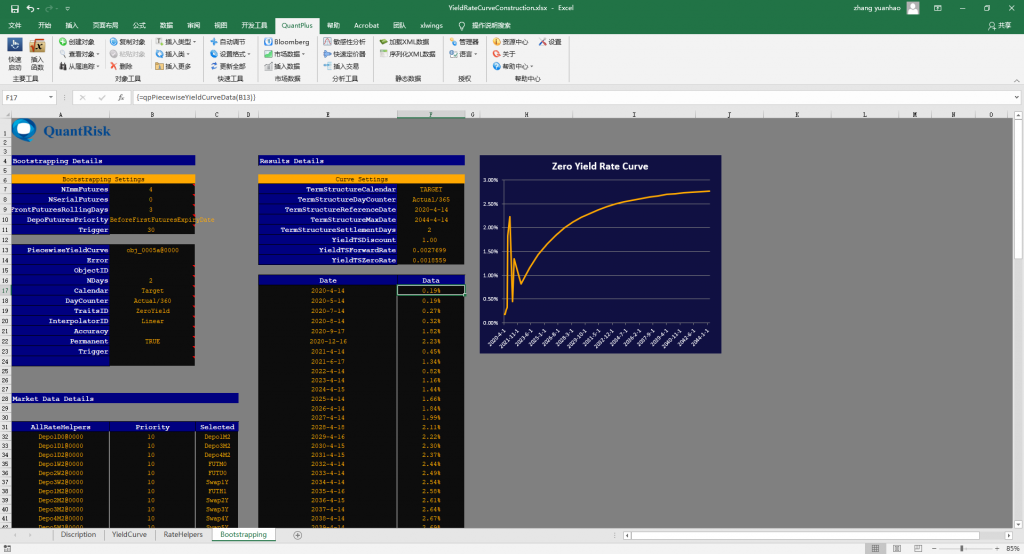Expand 查看对象 view object dropdown
The width and height of the screenshot is (1024, 554).
[x=98, y=54]
